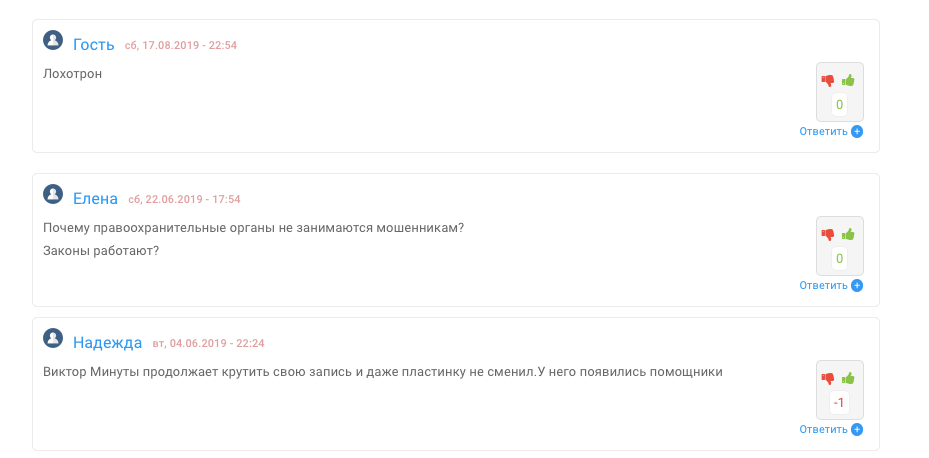Screen dimensions: 929x458
Task: Click Елена's user avatar icon
Action: (53, 195)
